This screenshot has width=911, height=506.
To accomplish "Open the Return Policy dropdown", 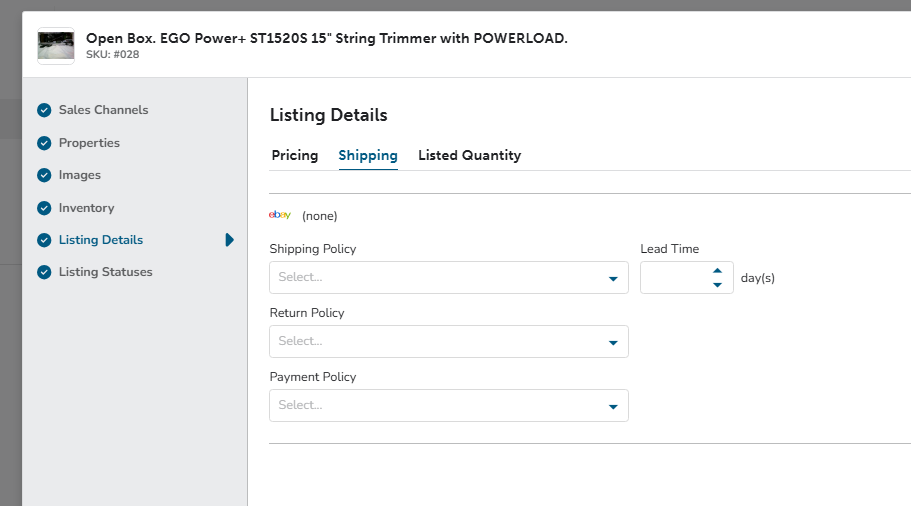I will pyautogui.click(x=449, y=342).
